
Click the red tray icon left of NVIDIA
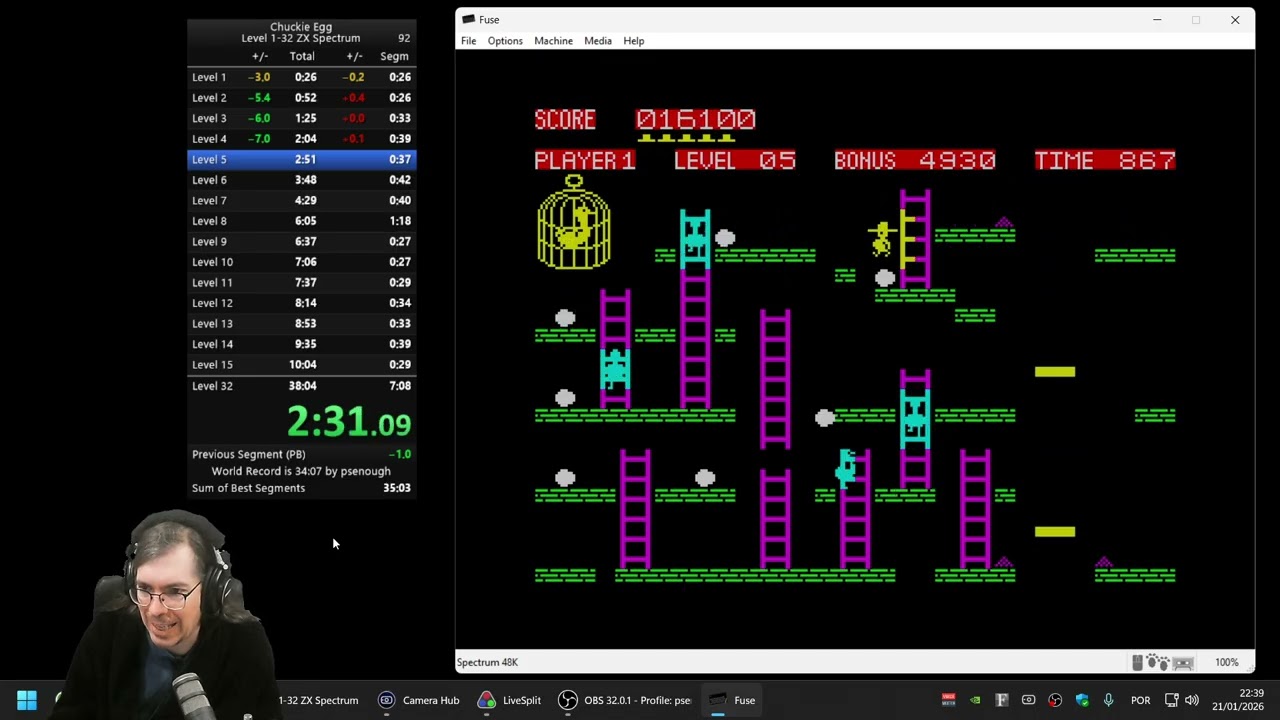[948, 700]
